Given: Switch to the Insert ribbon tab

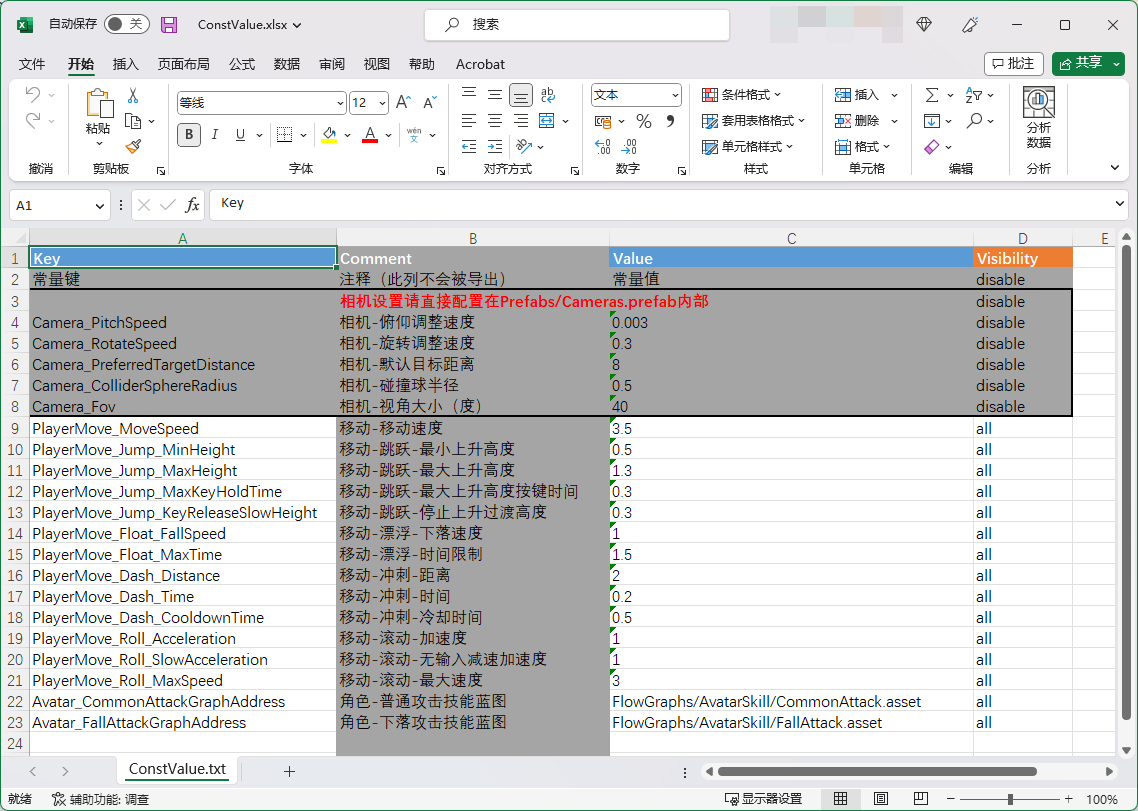Looking at the screenshot, I should [x=126, y=64].
